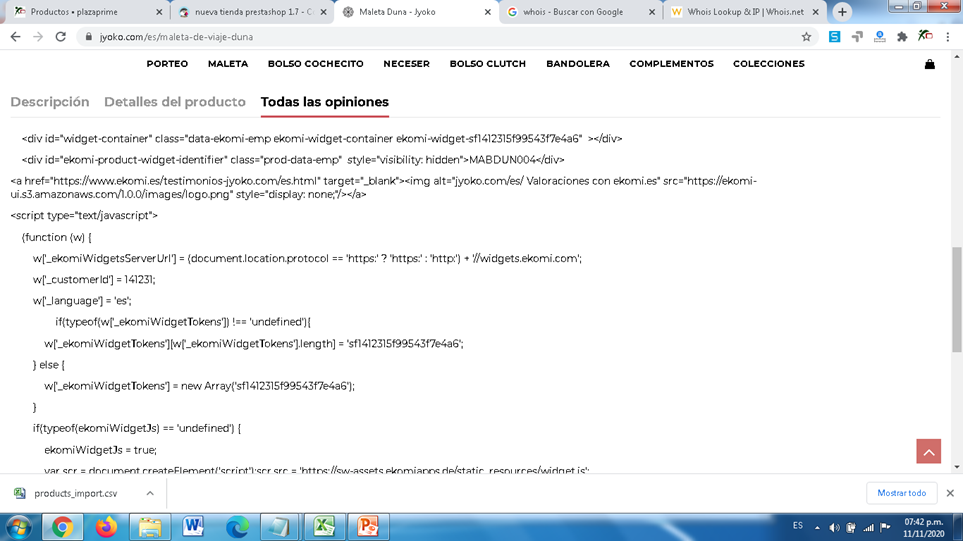
Task: Open the shopping bag cart
Action: (930, 64)
